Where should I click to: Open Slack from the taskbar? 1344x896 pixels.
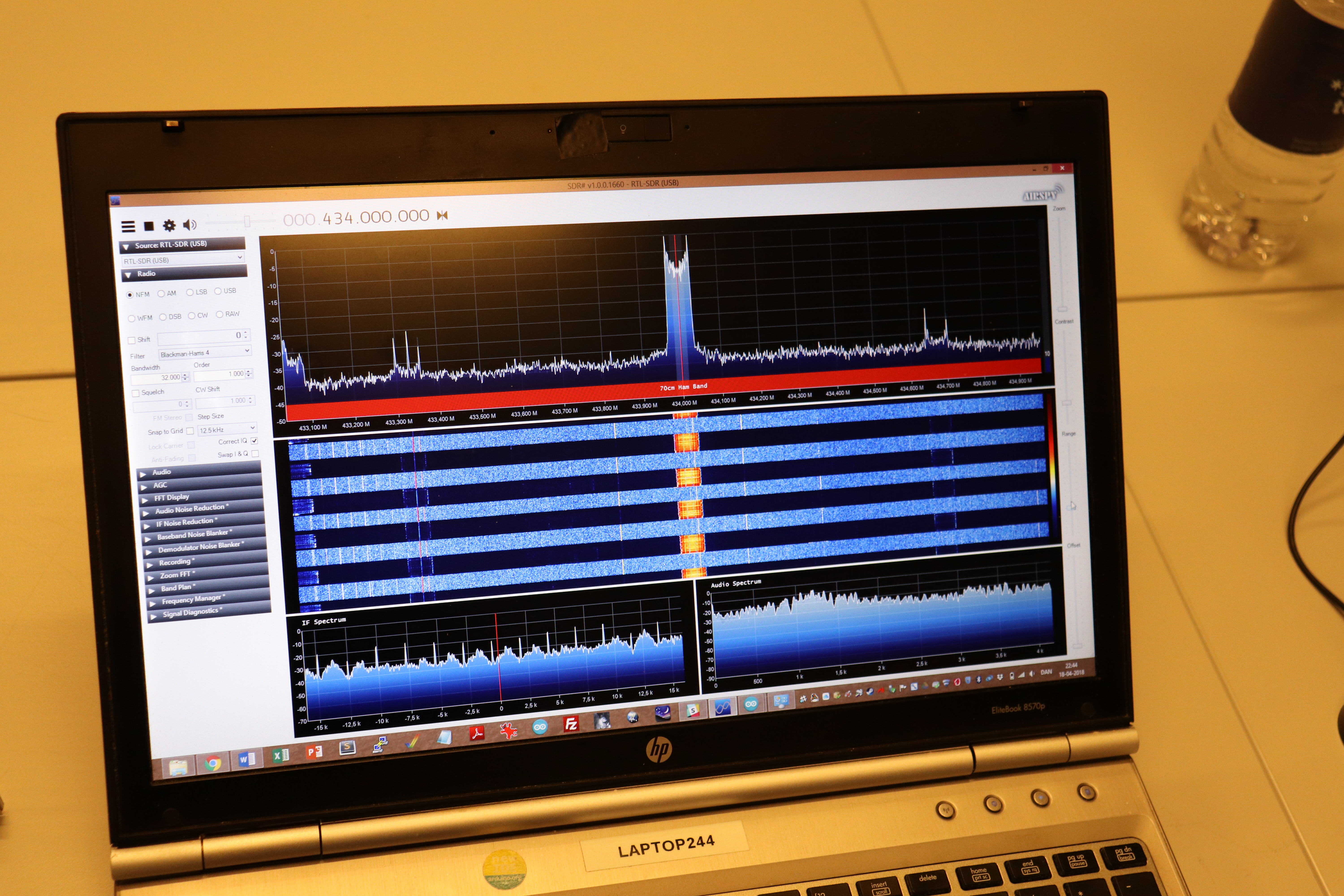coord(693,710)
